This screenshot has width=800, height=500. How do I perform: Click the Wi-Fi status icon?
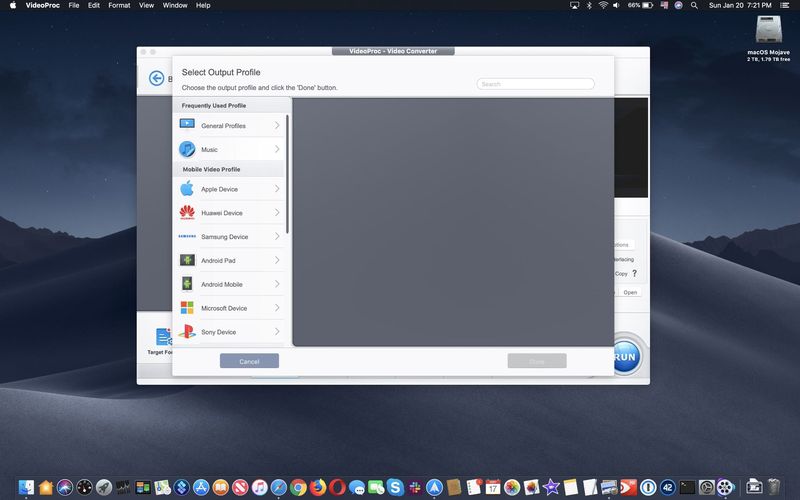click(x=603, y=5)
